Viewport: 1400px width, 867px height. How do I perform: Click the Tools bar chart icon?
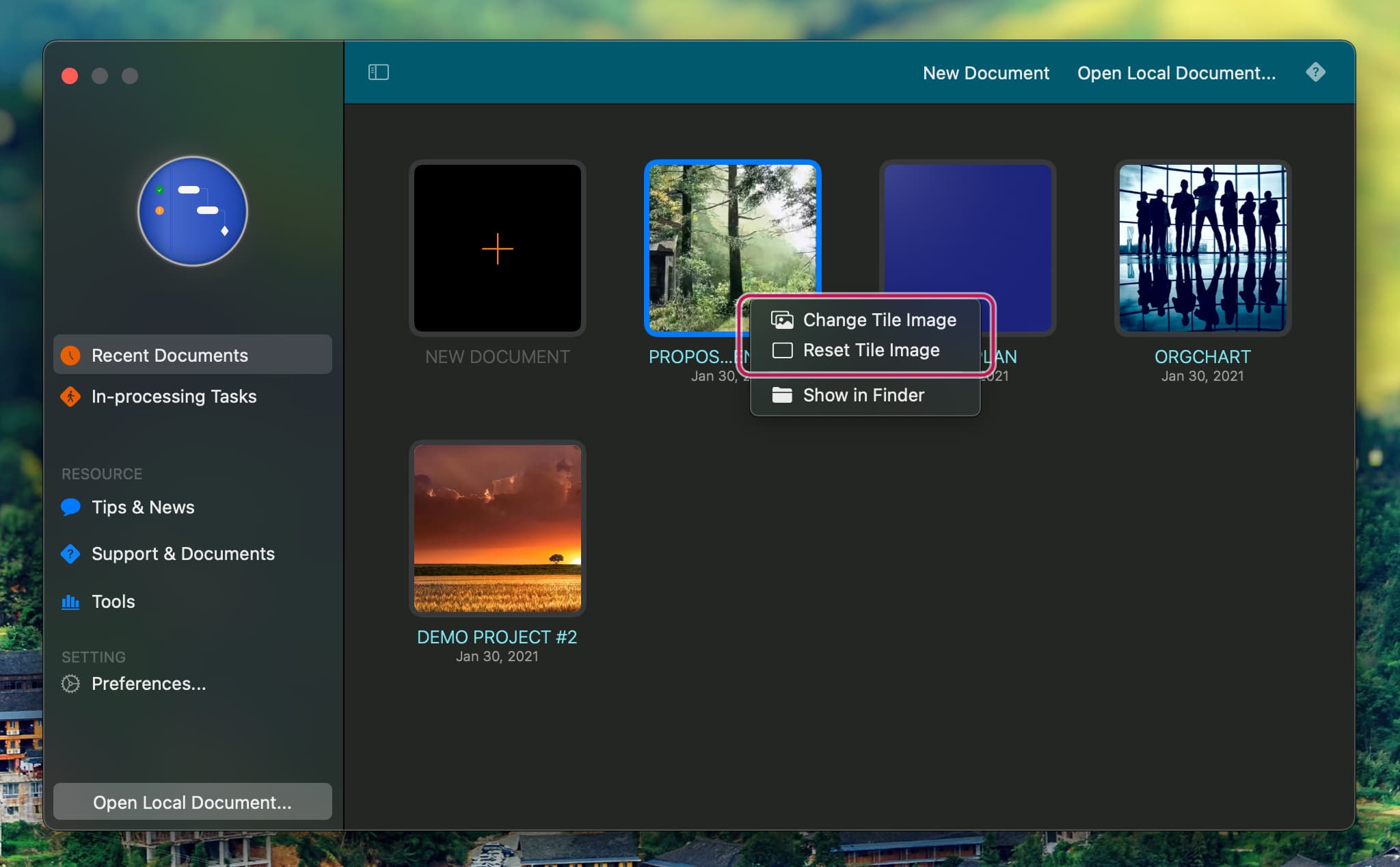[x=70, y=602]
